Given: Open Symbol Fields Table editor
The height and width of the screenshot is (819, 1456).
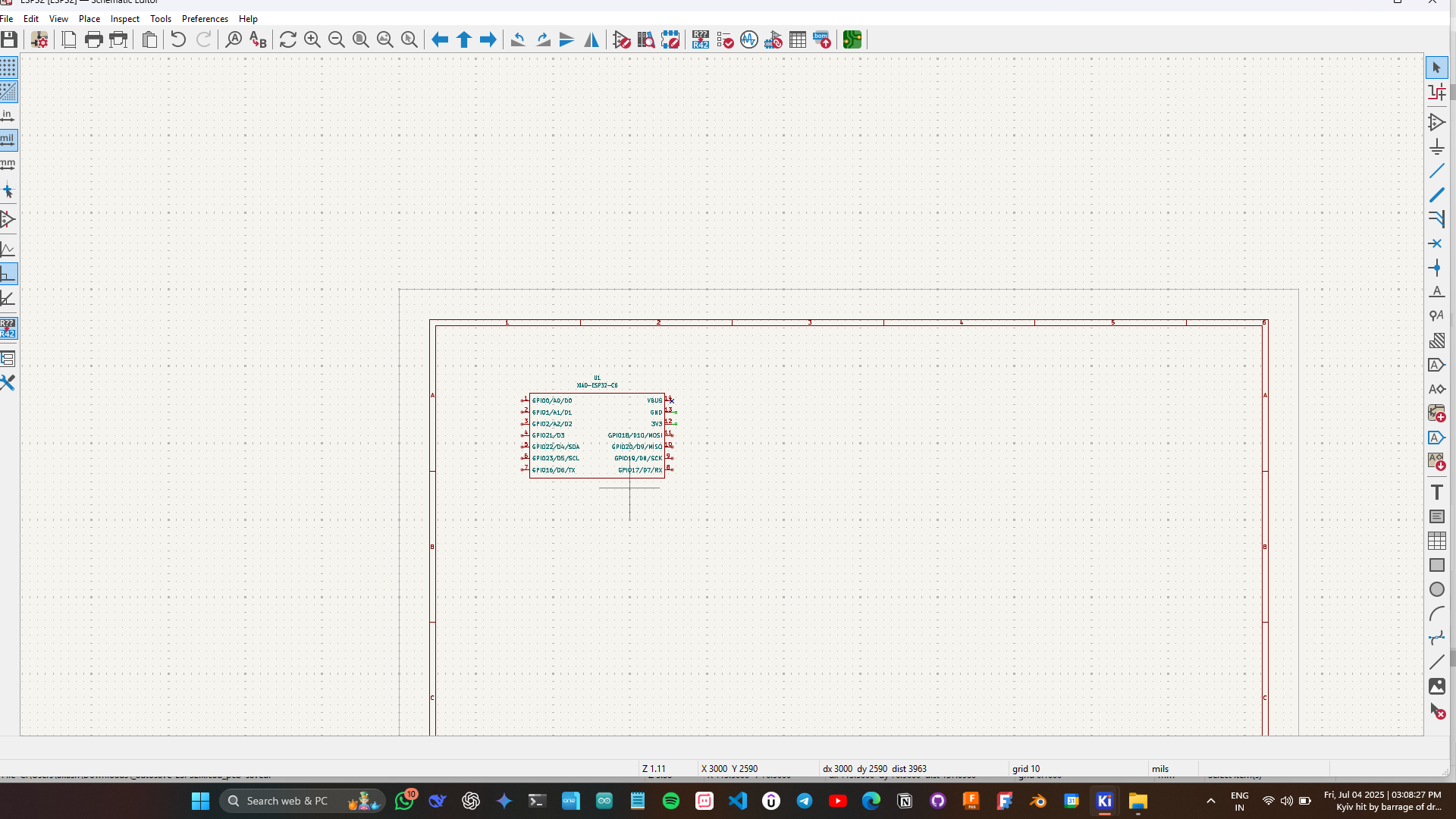Looking at the screenshot, I should click(798, 39).
